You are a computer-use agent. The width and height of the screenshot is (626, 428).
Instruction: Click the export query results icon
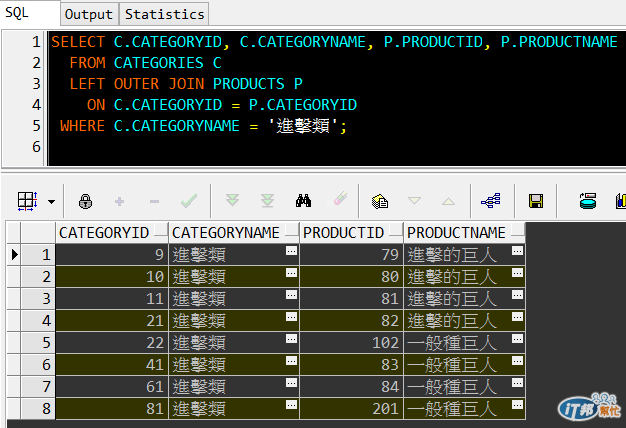(x=380, y=201)
